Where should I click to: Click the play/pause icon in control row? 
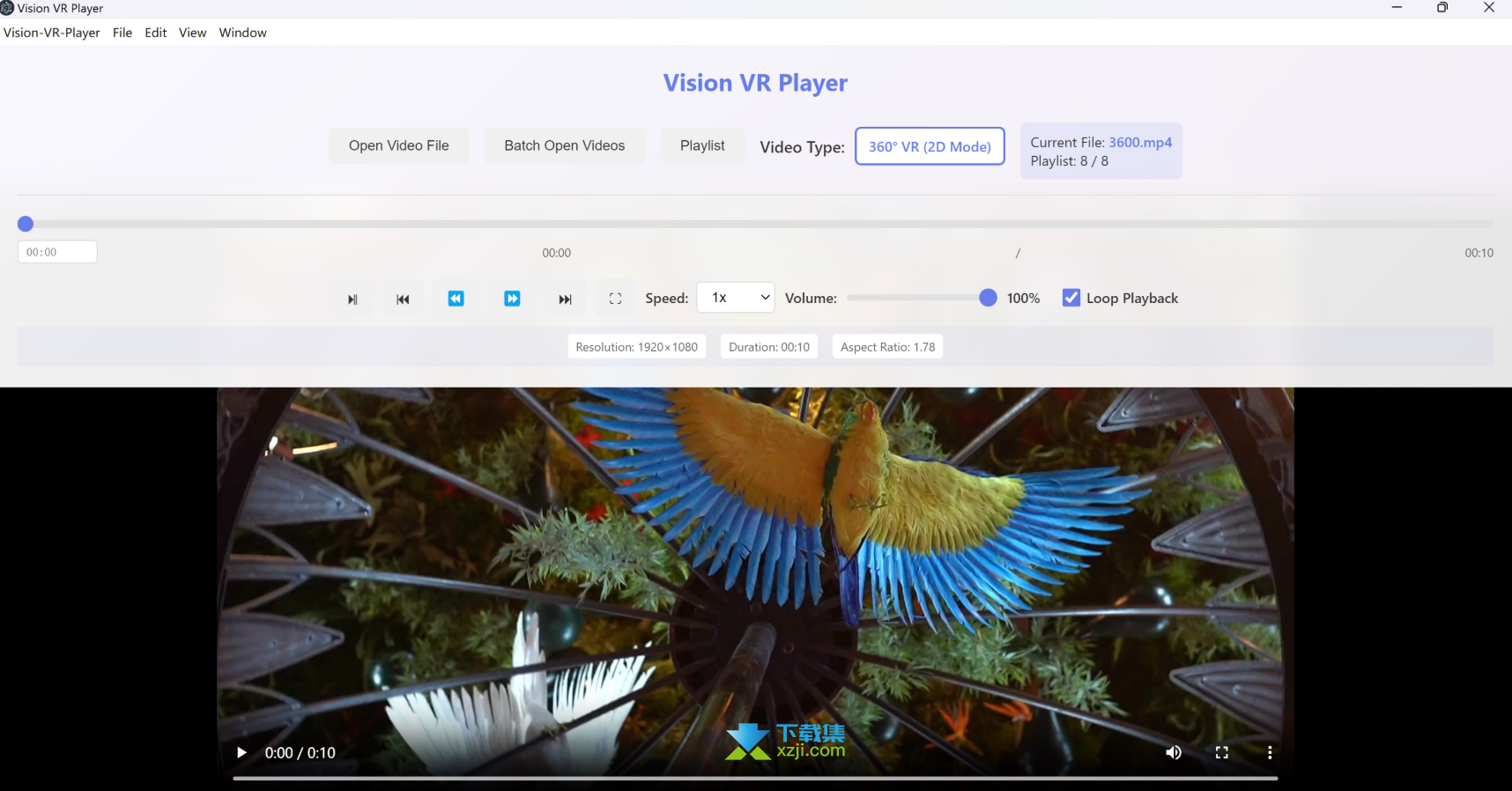[x=352, y=299]
